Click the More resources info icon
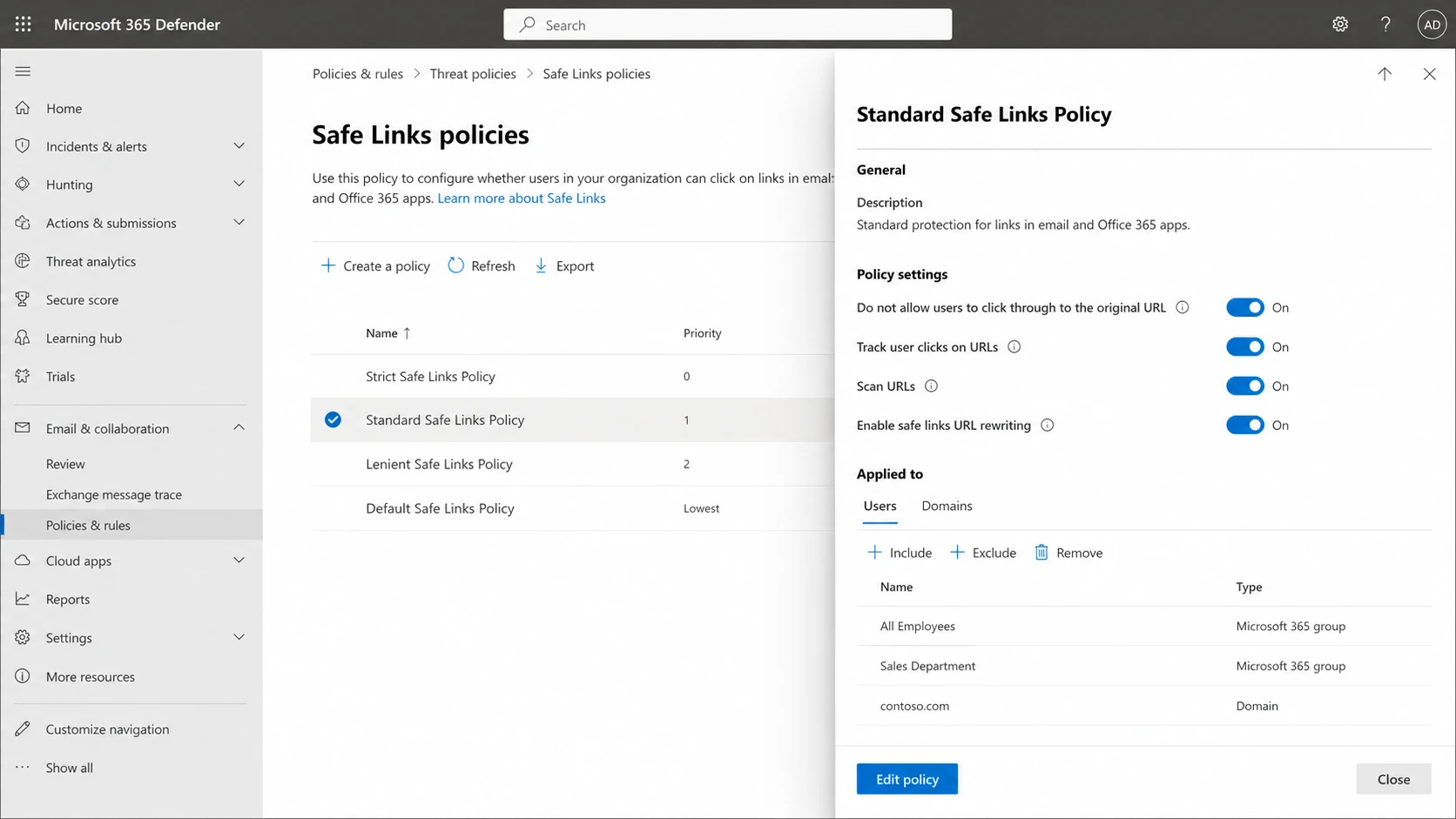Screen dimensions: 1456x819 tap(23, 676)
